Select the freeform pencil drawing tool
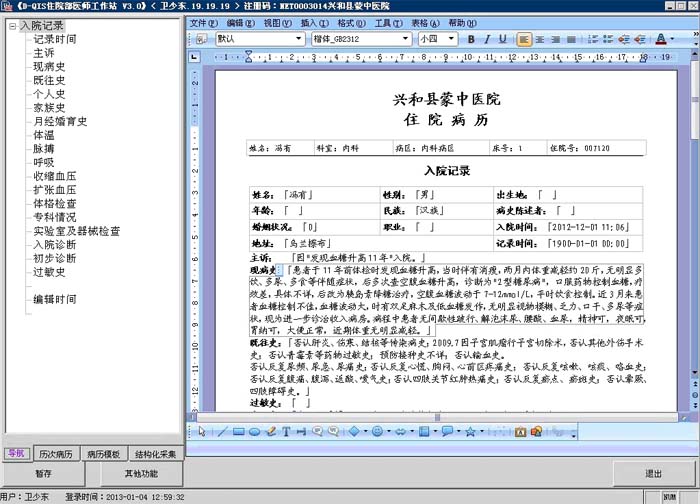 coord(271,431)
